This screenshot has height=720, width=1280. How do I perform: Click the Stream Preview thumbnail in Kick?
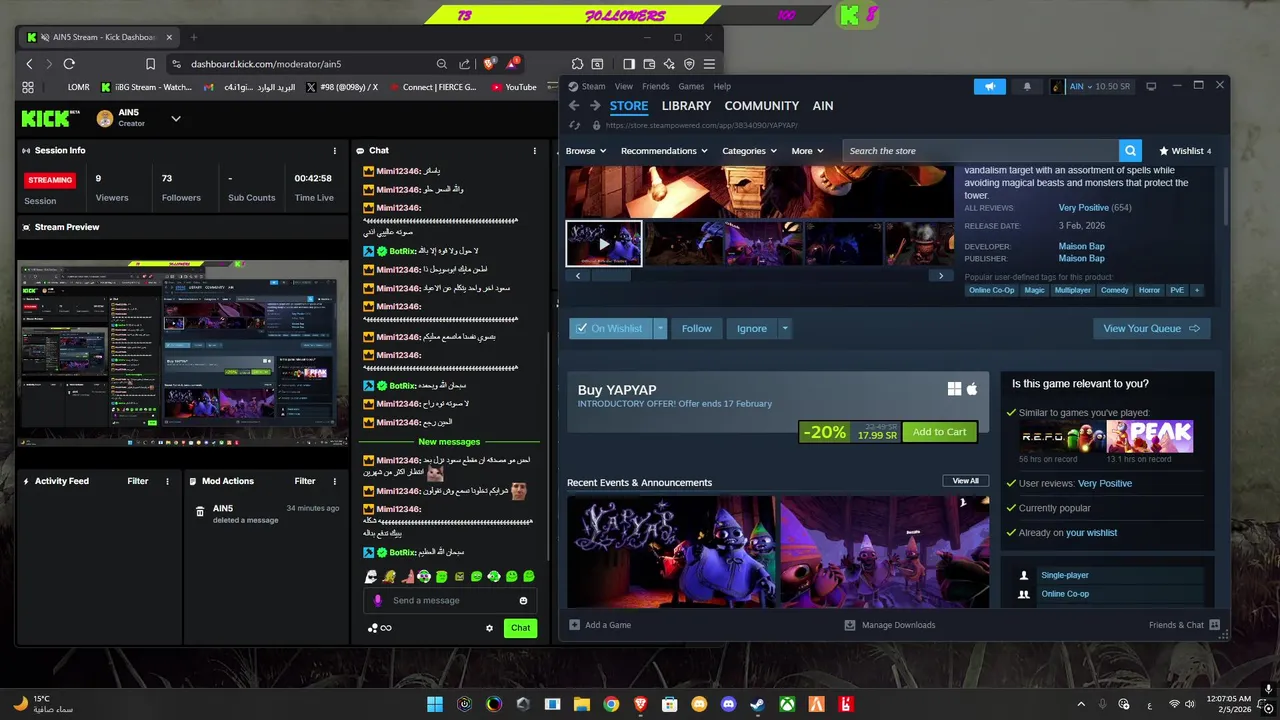182,354
